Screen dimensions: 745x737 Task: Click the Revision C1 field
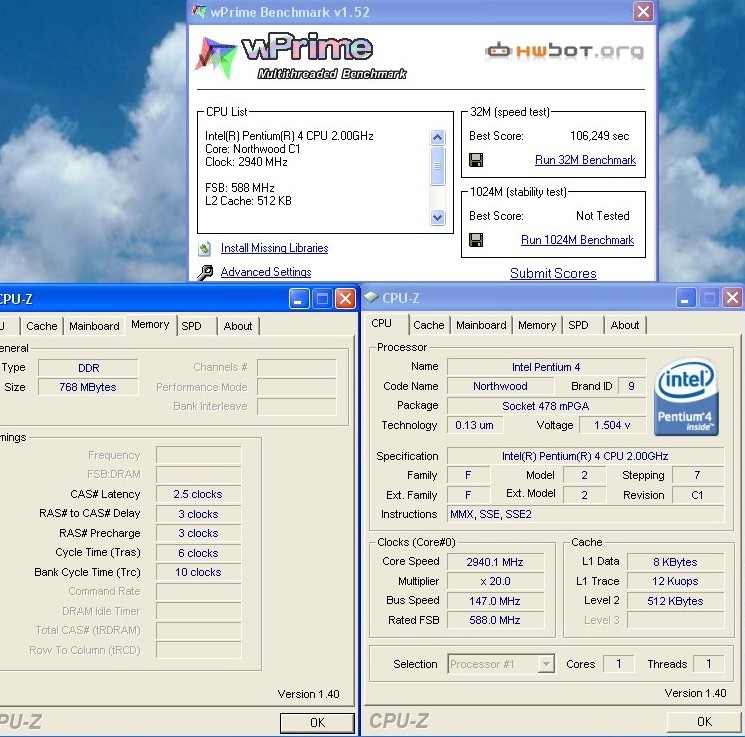point(697,495)
